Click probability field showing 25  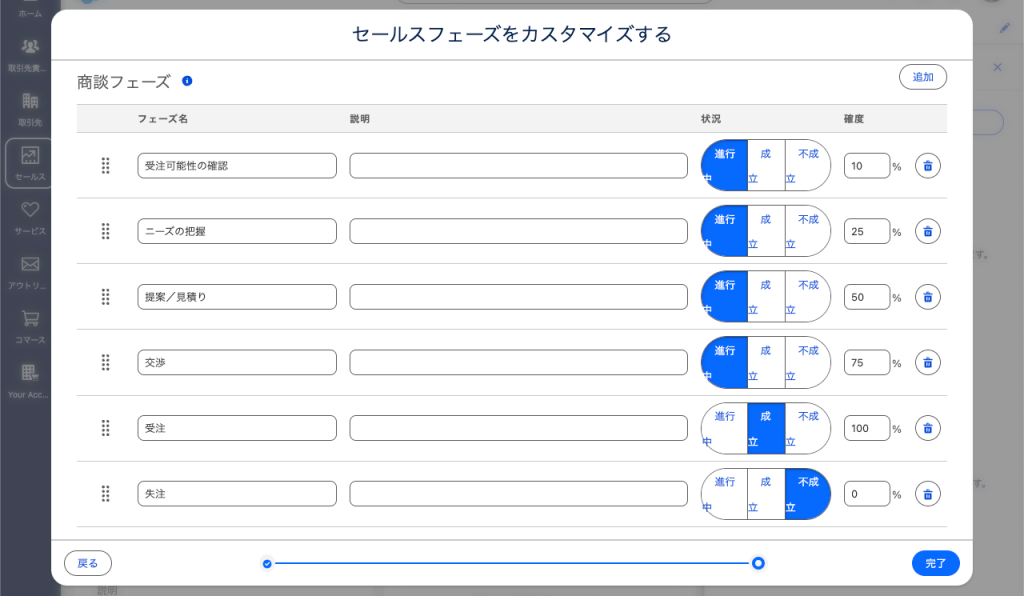pos(867,231)
